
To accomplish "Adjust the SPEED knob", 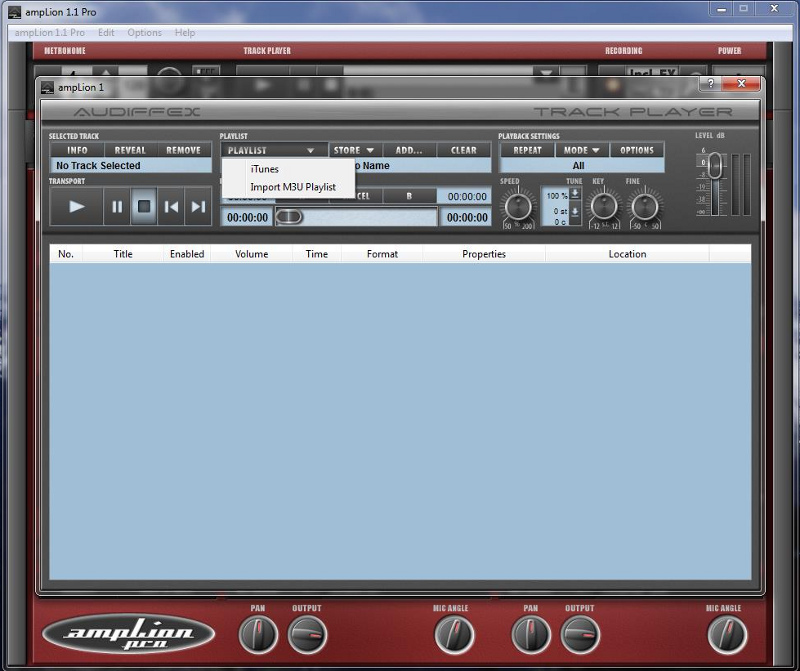I will [518, 207].
